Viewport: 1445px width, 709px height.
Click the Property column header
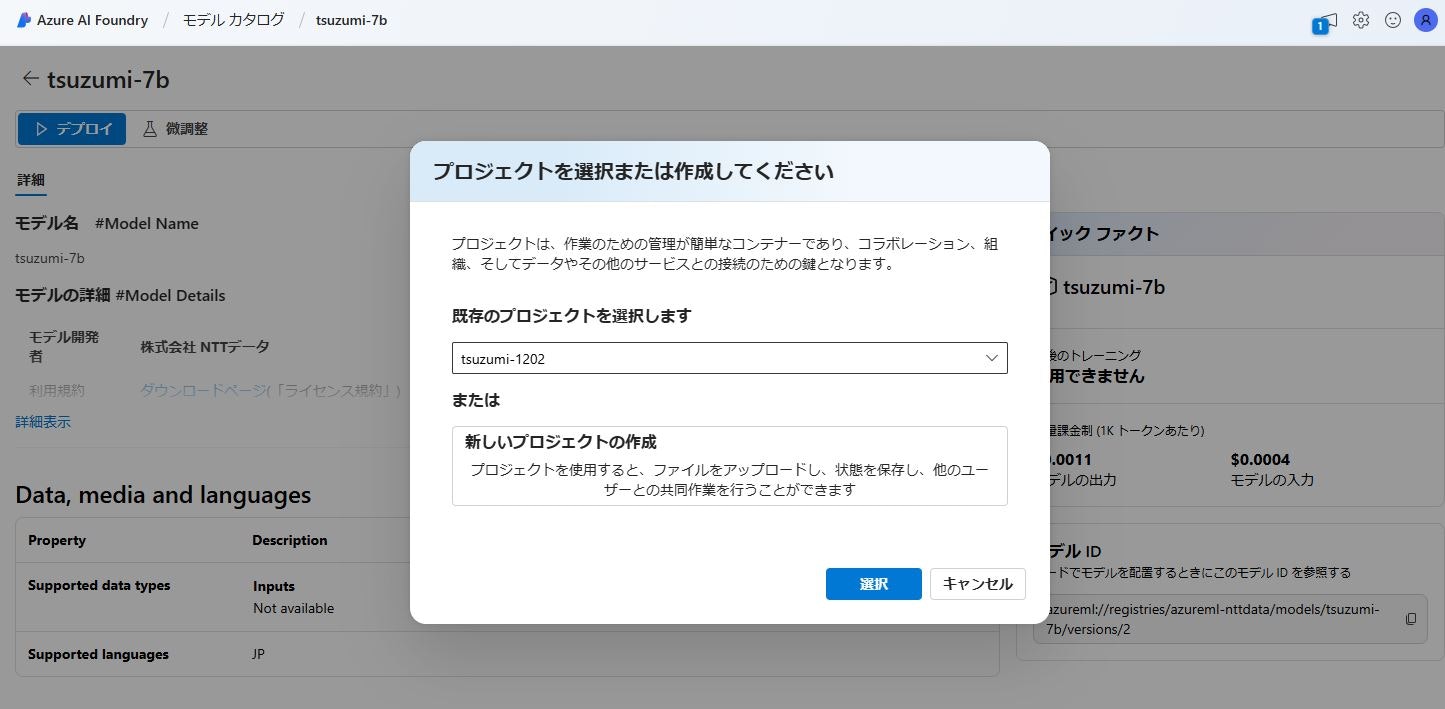(x=57, y=540)
